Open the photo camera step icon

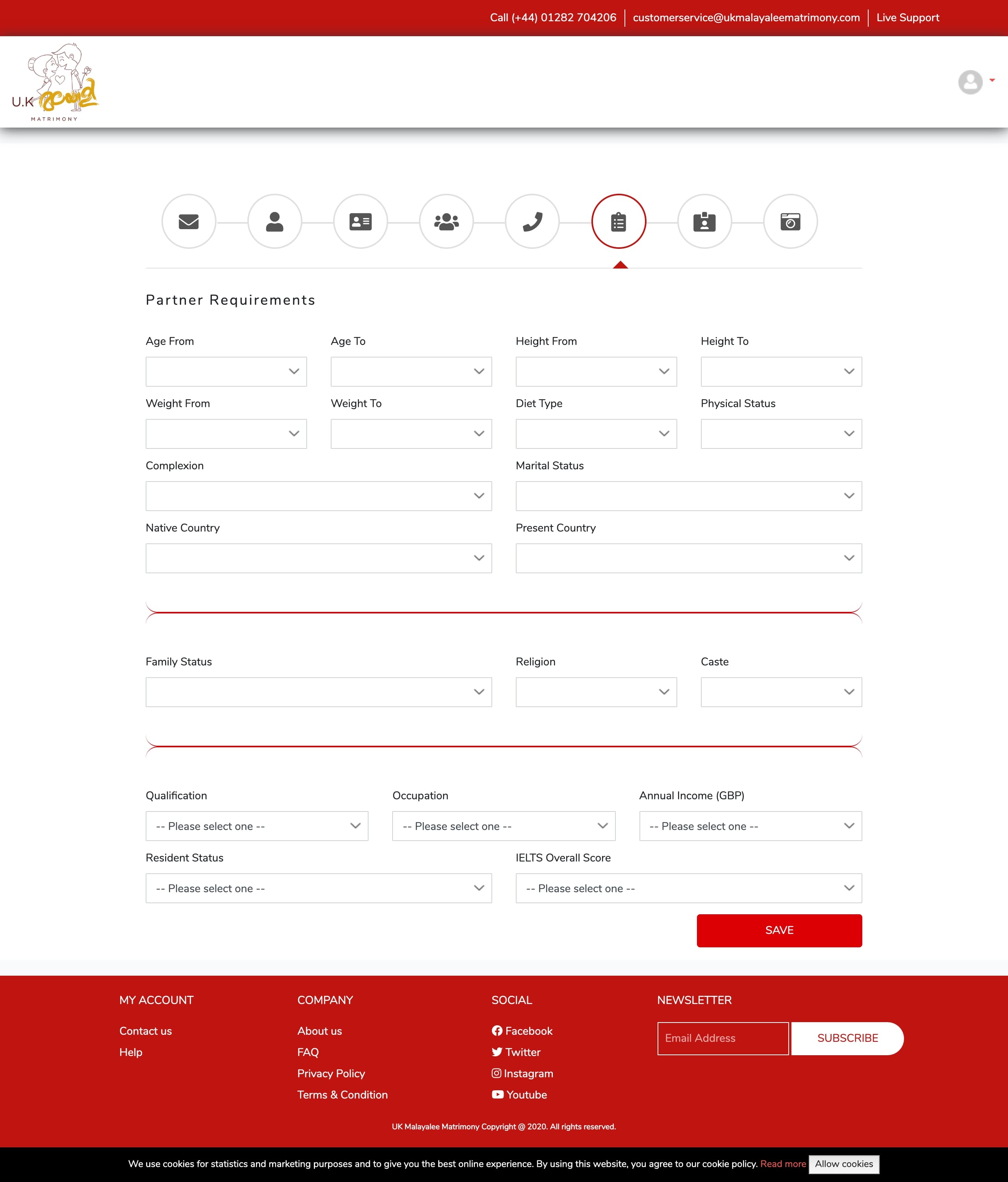pos(791,221)
